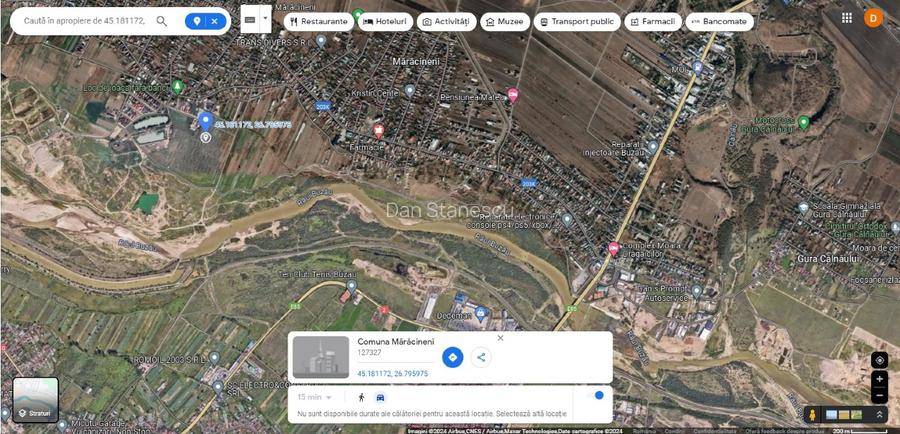The image size is (900, 434).
Task: Toggle the travel time switch
Action: [596, 395]
